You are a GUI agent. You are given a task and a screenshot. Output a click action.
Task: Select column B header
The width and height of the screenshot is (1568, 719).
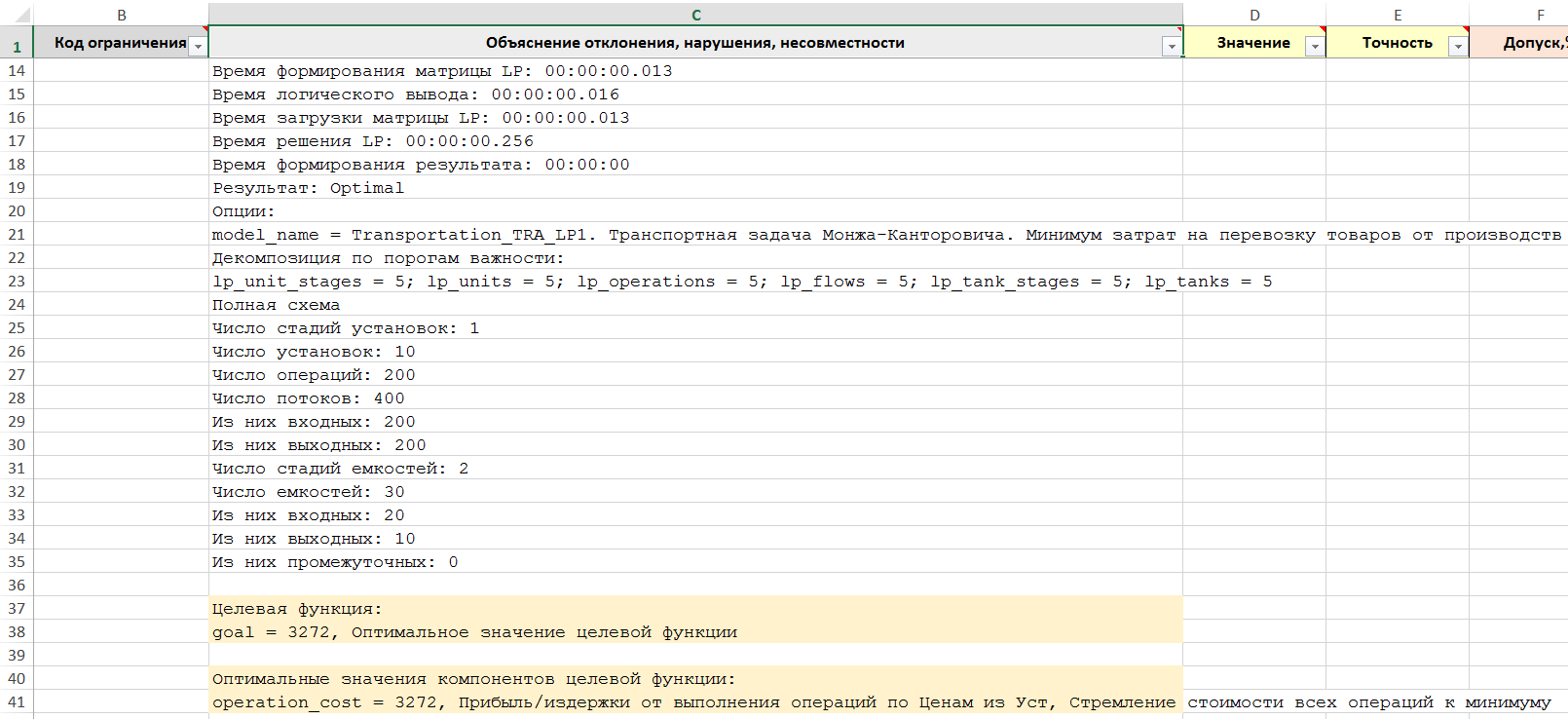tap(121, 15)
